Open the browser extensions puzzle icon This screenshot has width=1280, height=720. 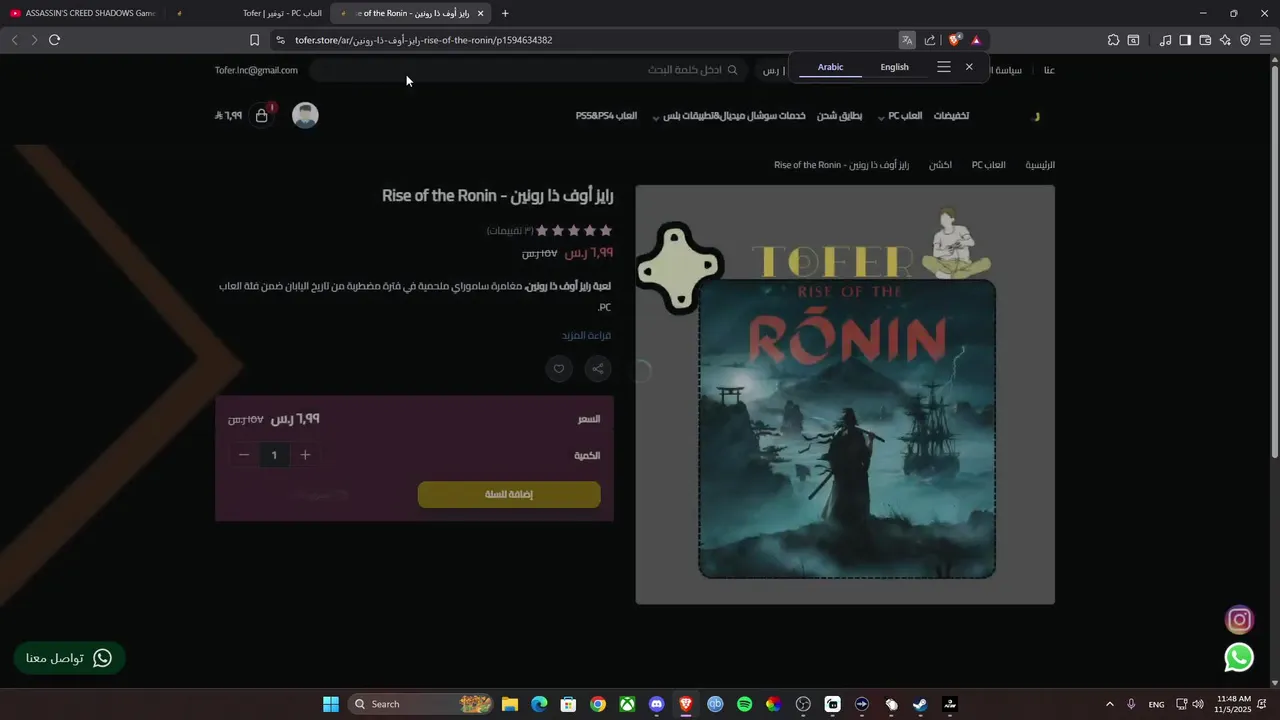(x=1113, y=40)
